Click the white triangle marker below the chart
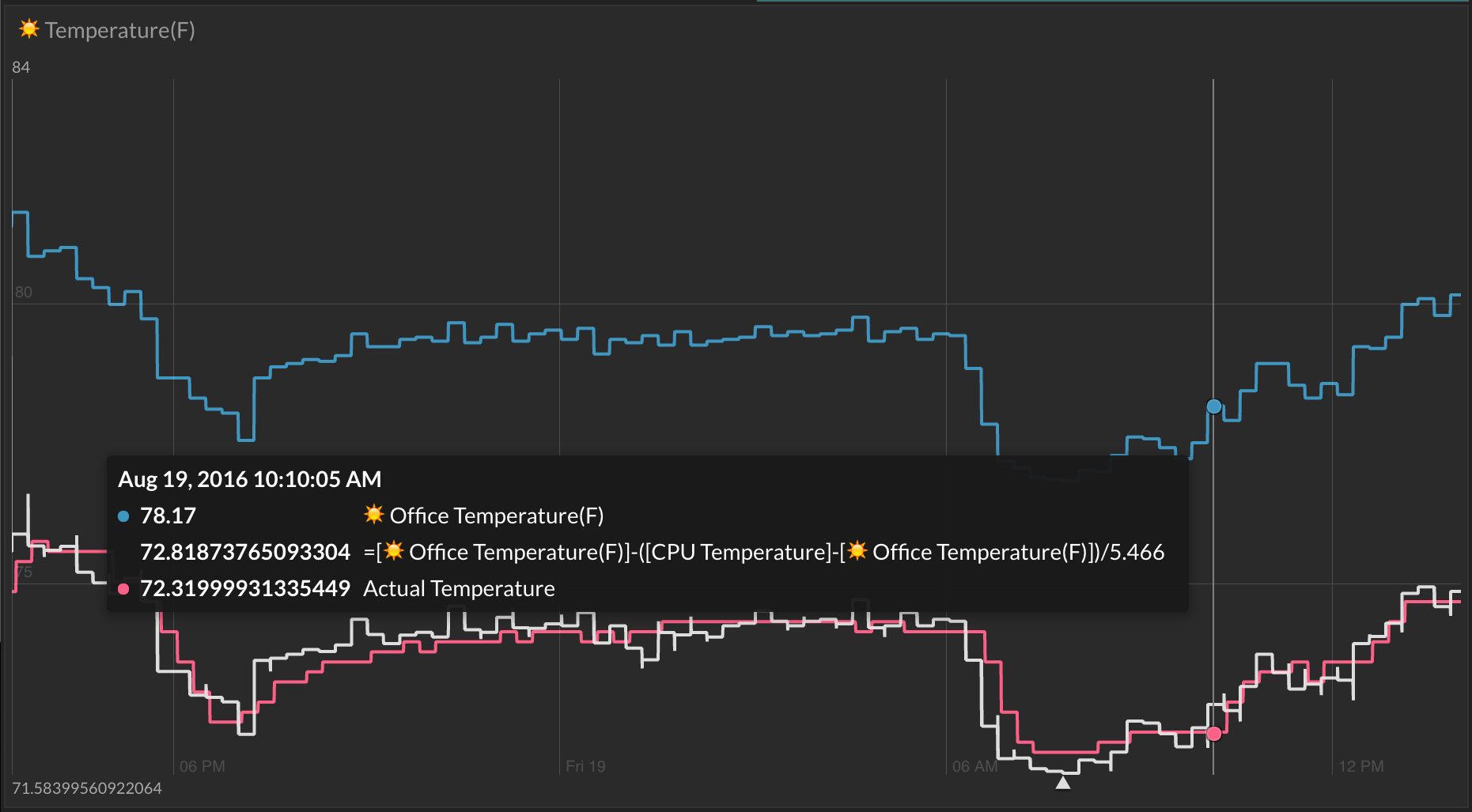Viewport: 1472px width, 812px height. pos(1063,782)
